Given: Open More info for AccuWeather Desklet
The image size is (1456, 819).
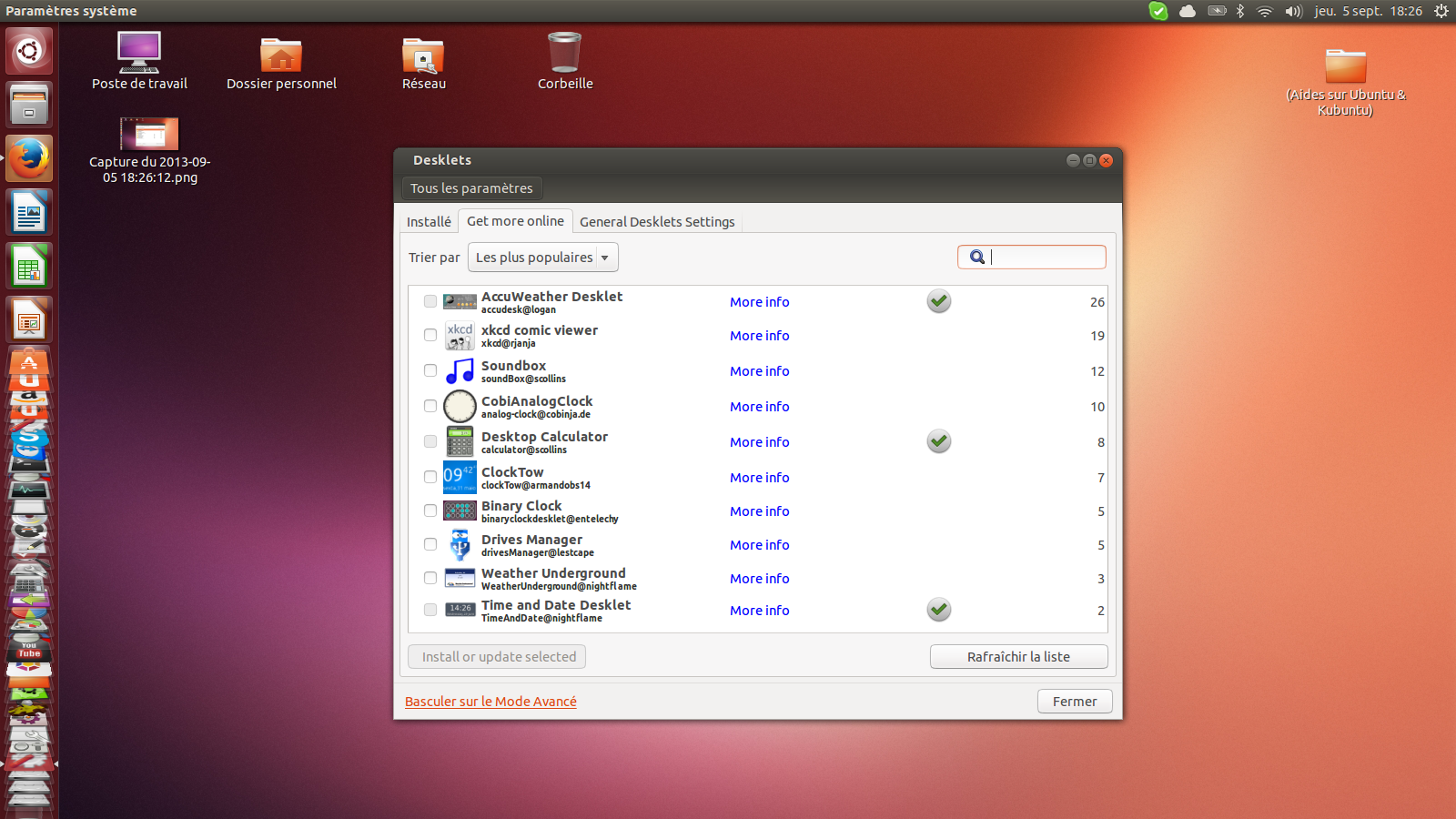Looking at the screenshot, I should coord(759,302).
